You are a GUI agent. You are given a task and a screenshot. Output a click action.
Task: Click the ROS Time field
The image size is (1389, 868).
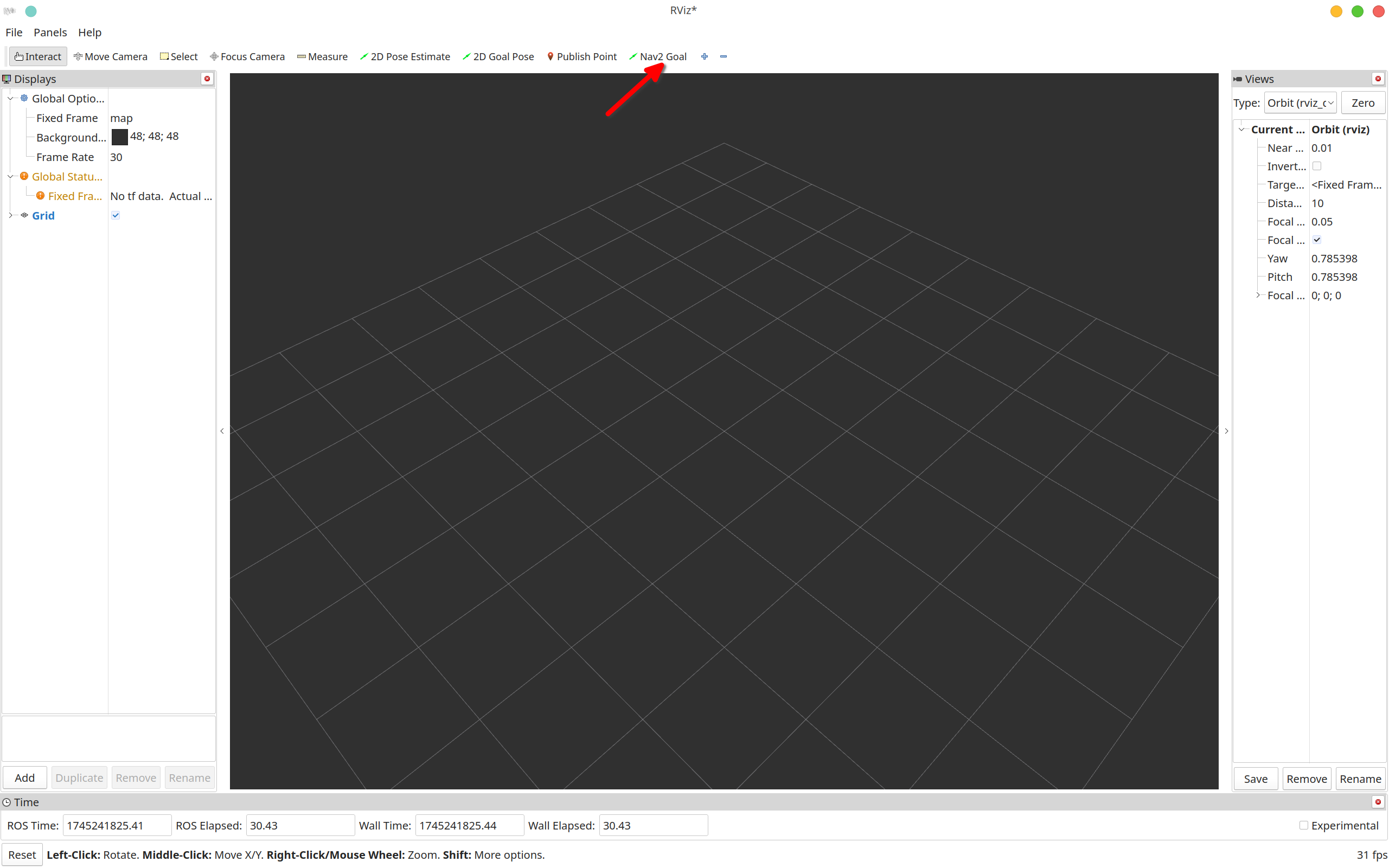tap(117, 826)
